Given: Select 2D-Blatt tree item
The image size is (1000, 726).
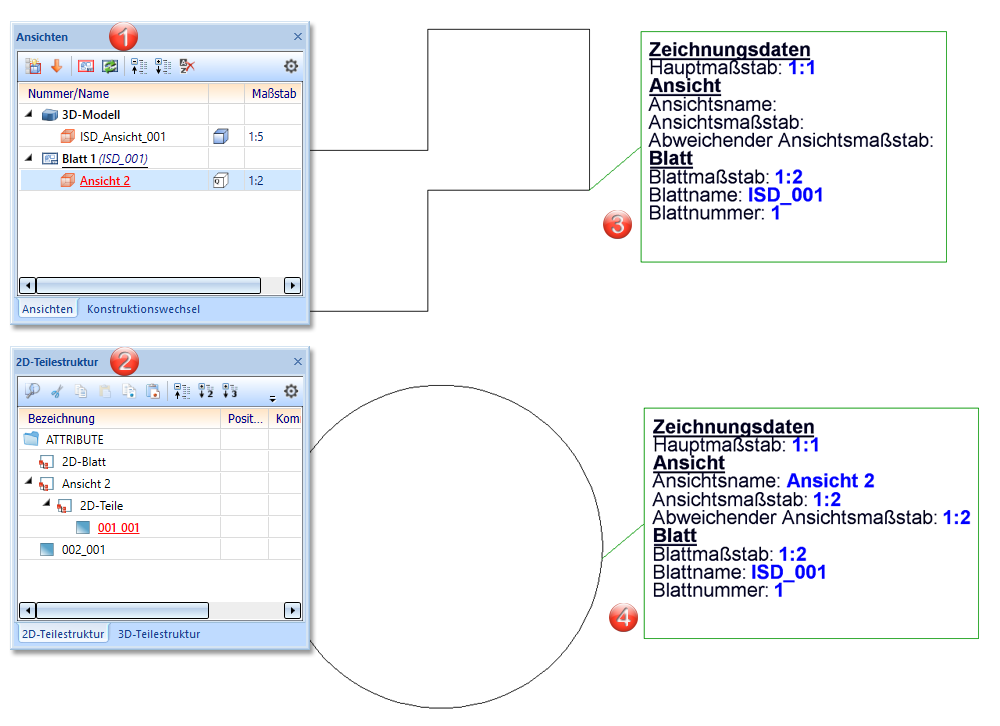Looking at the screenshot, I should tap(84, 462).
